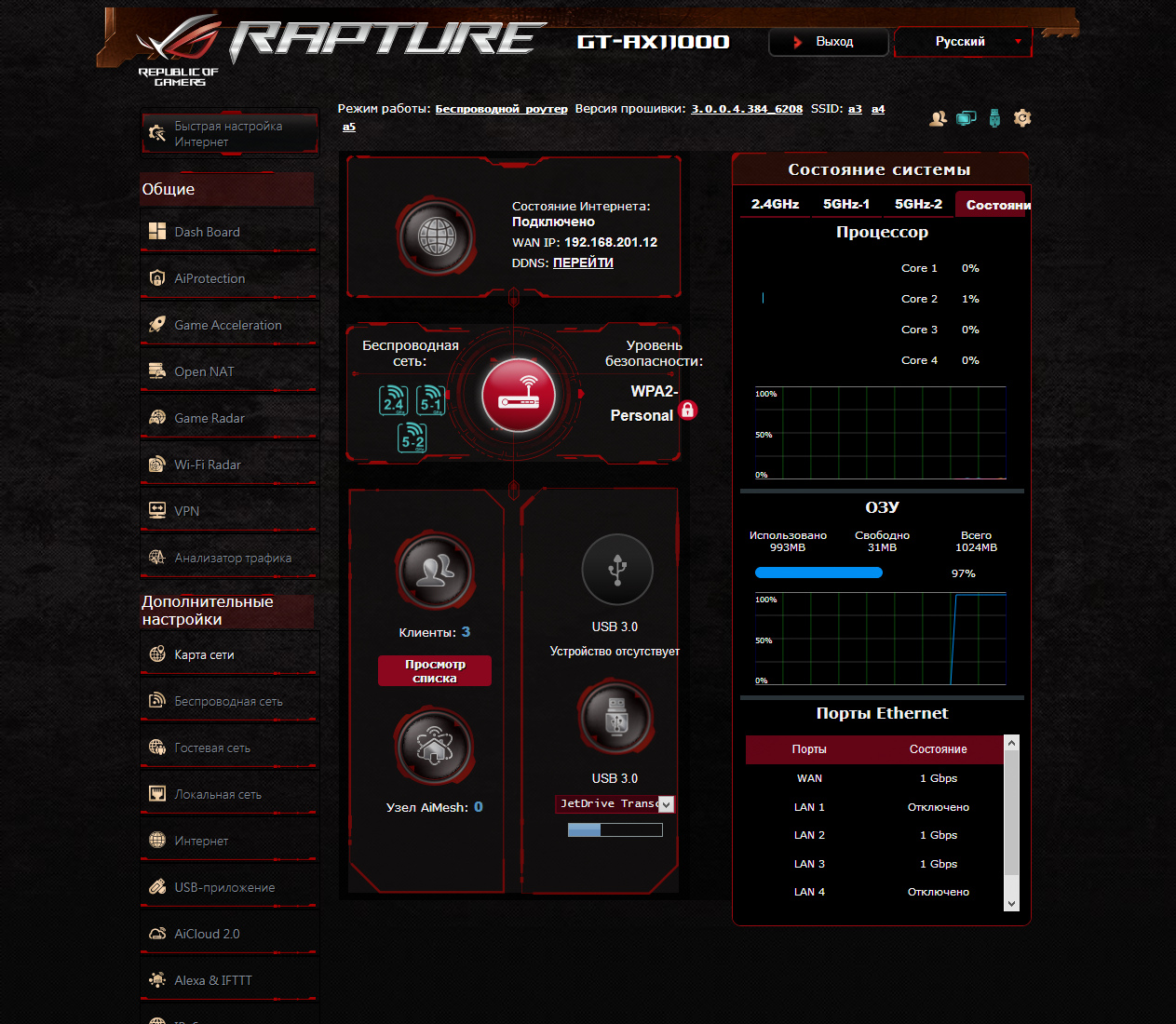Screen dimensions: 1176x1024
Task: Switch to the 2.4GHz tab
Action: pos(775,204)
